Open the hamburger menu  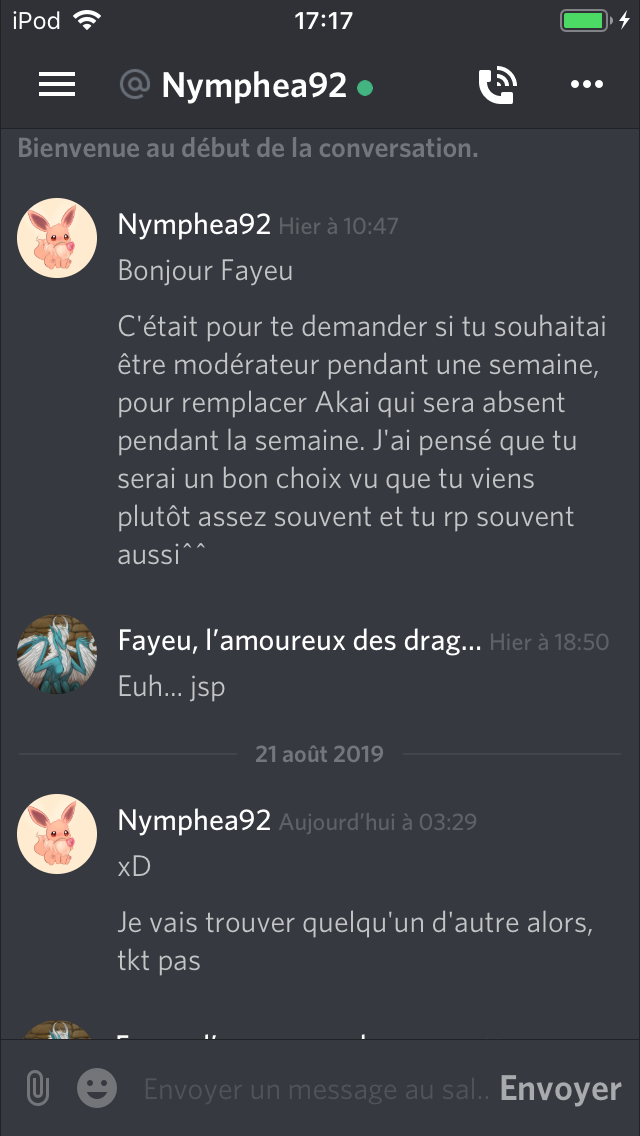click(57, 85)
